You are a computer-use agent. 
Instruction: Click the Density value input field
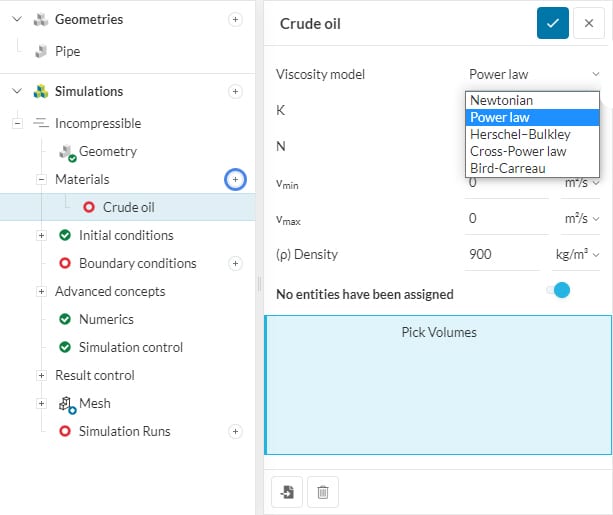coord(501,255)
